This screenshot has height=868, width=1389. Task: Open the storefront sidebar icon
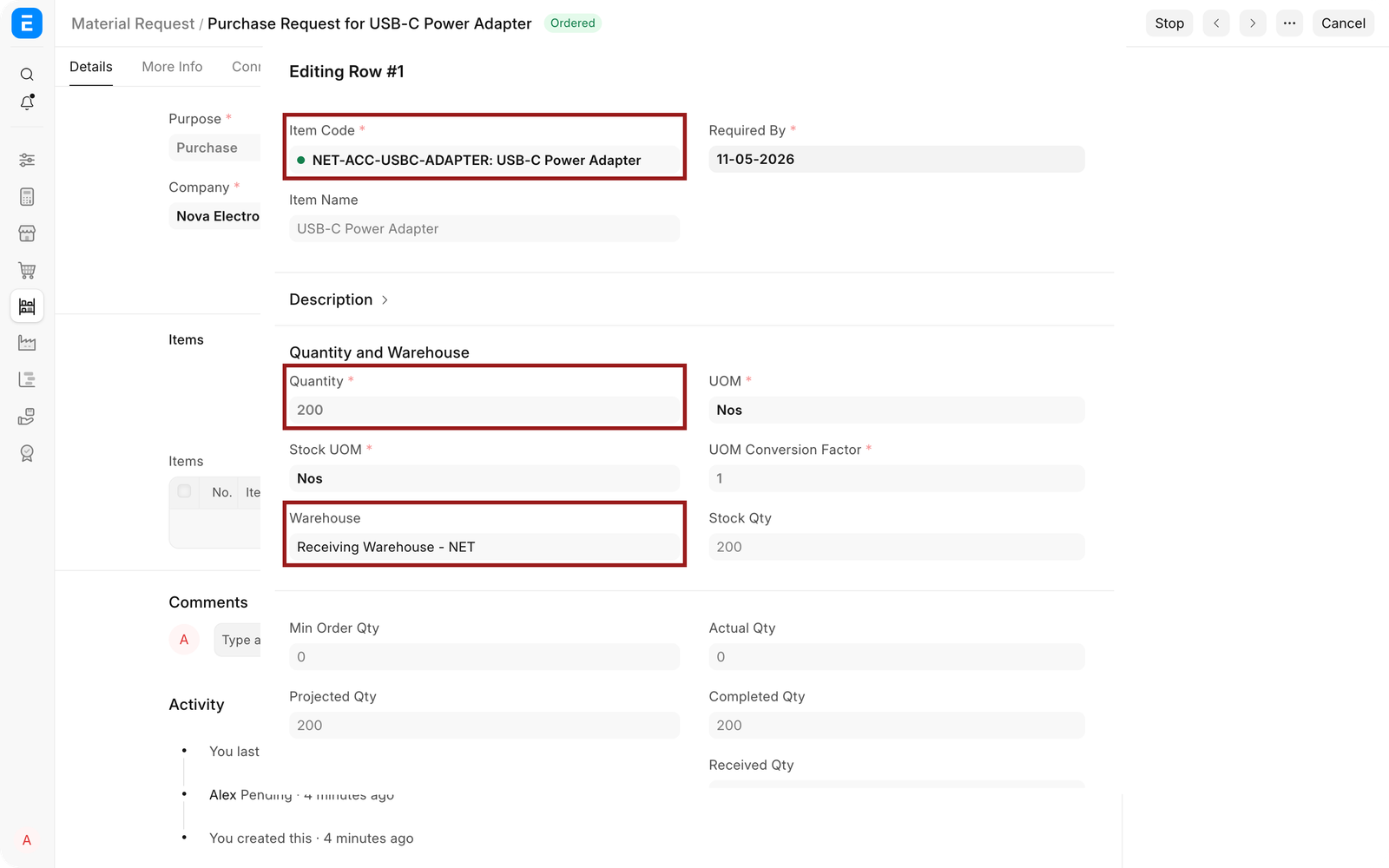(x=27, y=233)
